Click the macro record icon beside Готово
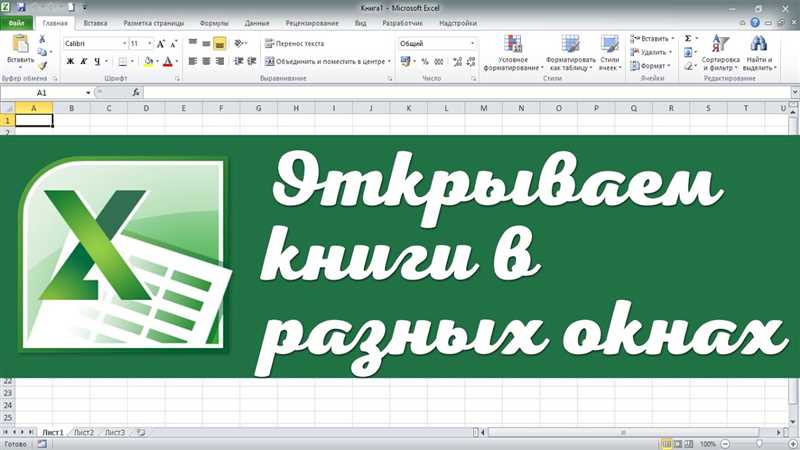 click(42, 444)
